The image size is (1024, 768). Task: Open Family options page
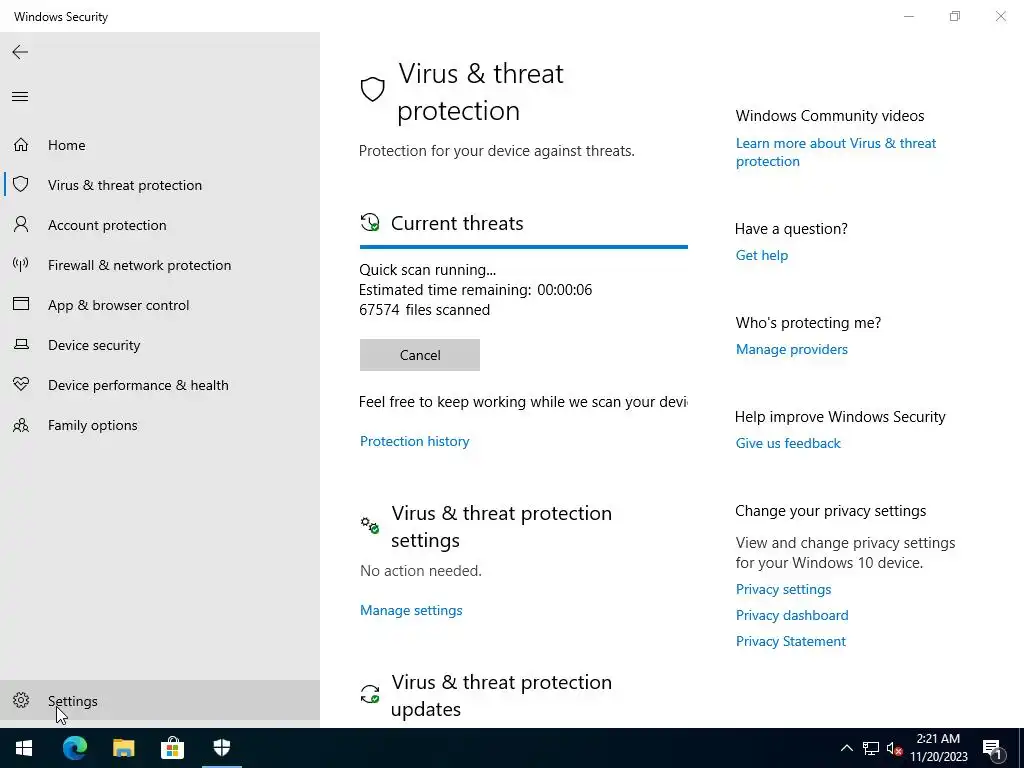(x=160, y=425)
